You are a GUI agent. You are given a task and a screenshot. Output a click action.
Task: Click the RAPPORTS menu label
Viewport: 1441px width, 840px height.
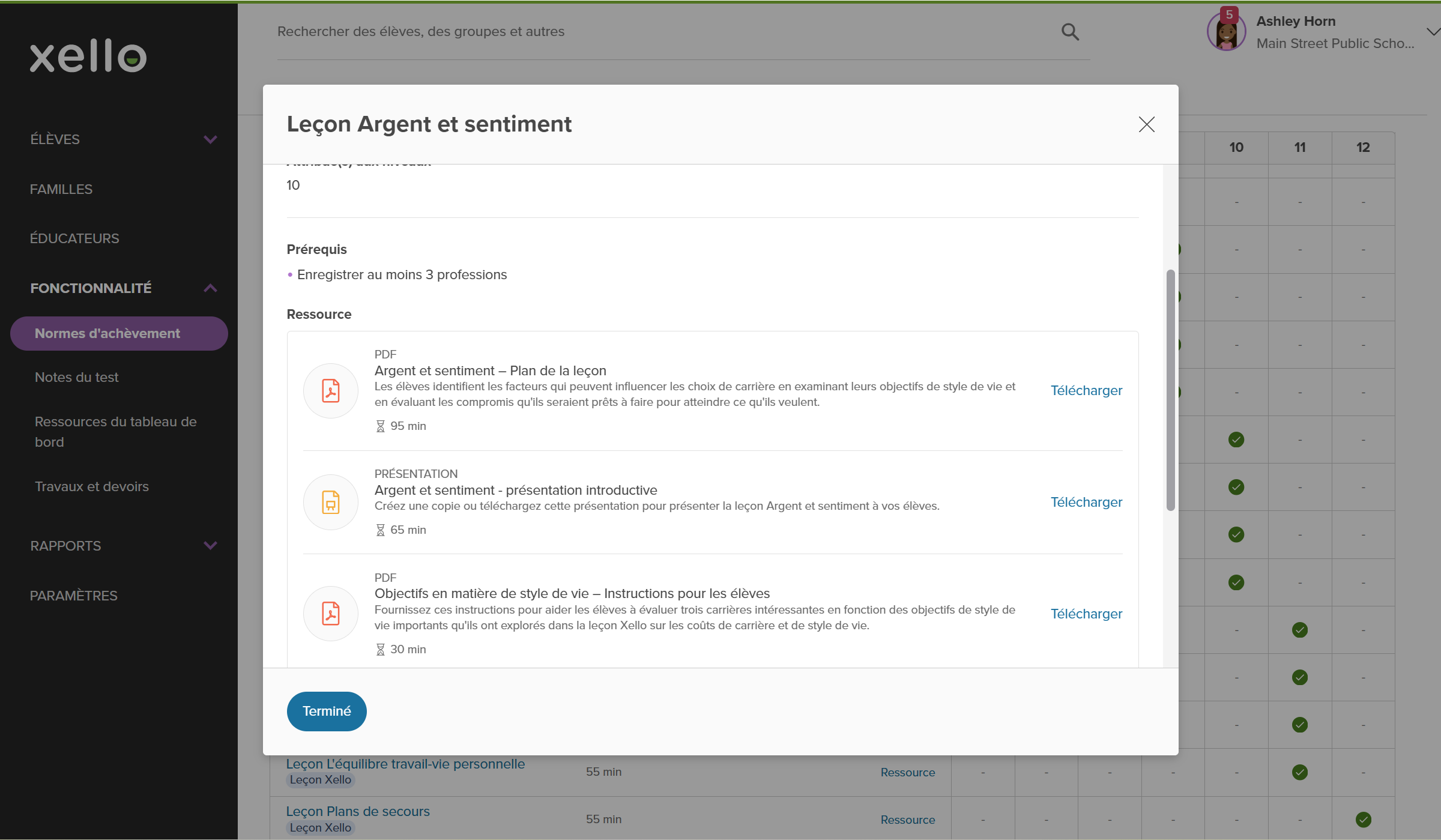(x=65, y=546)
